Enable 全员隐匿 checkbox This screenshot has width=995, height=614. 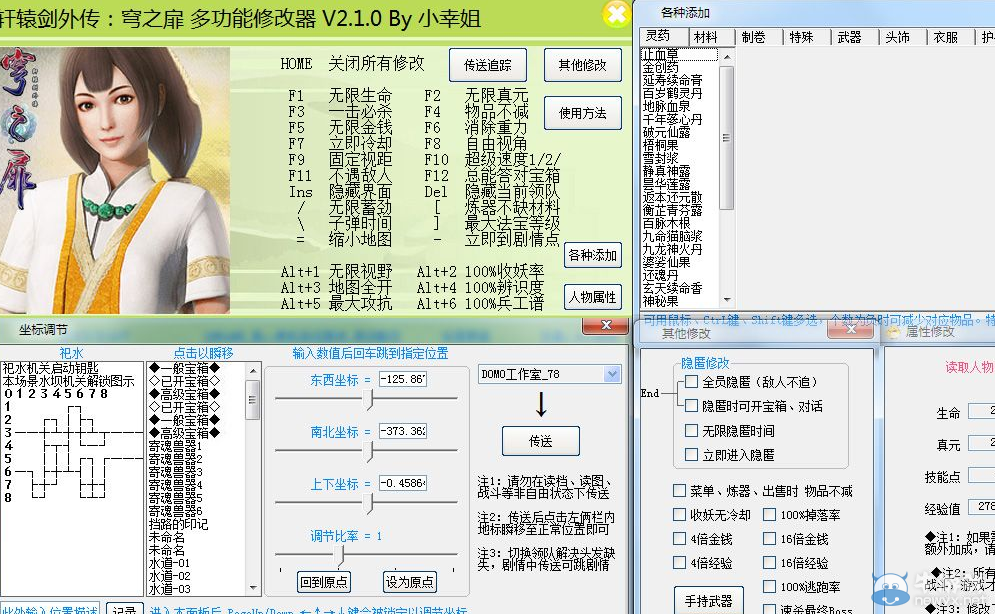click(692, 382)
